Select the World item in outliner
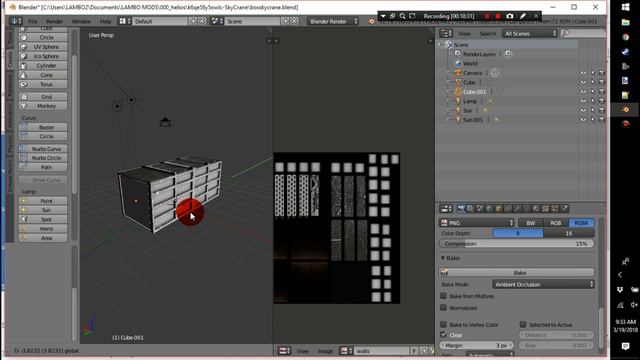Viewport: 640px width, 360px height. pyautogui.click(x=470, y=64)
